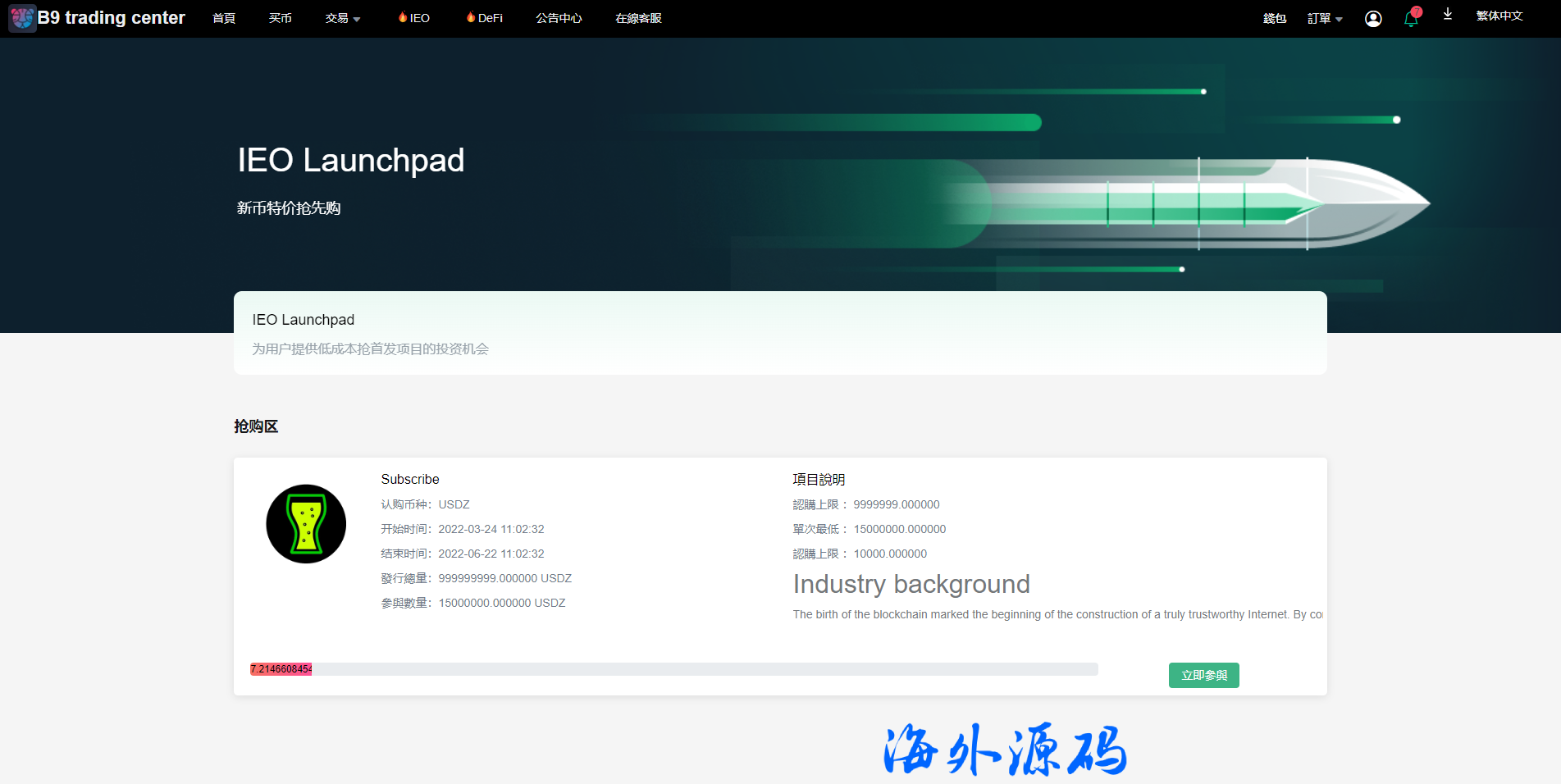Click the Subscribe project title
The width and height of the screenshot is (1561, 784).
coord(410,479)
